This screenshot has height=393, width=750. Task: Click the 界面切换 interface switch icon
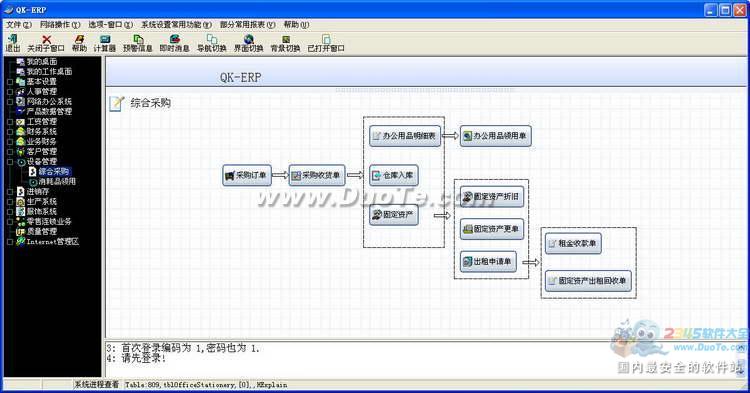[x=248, y=43]
